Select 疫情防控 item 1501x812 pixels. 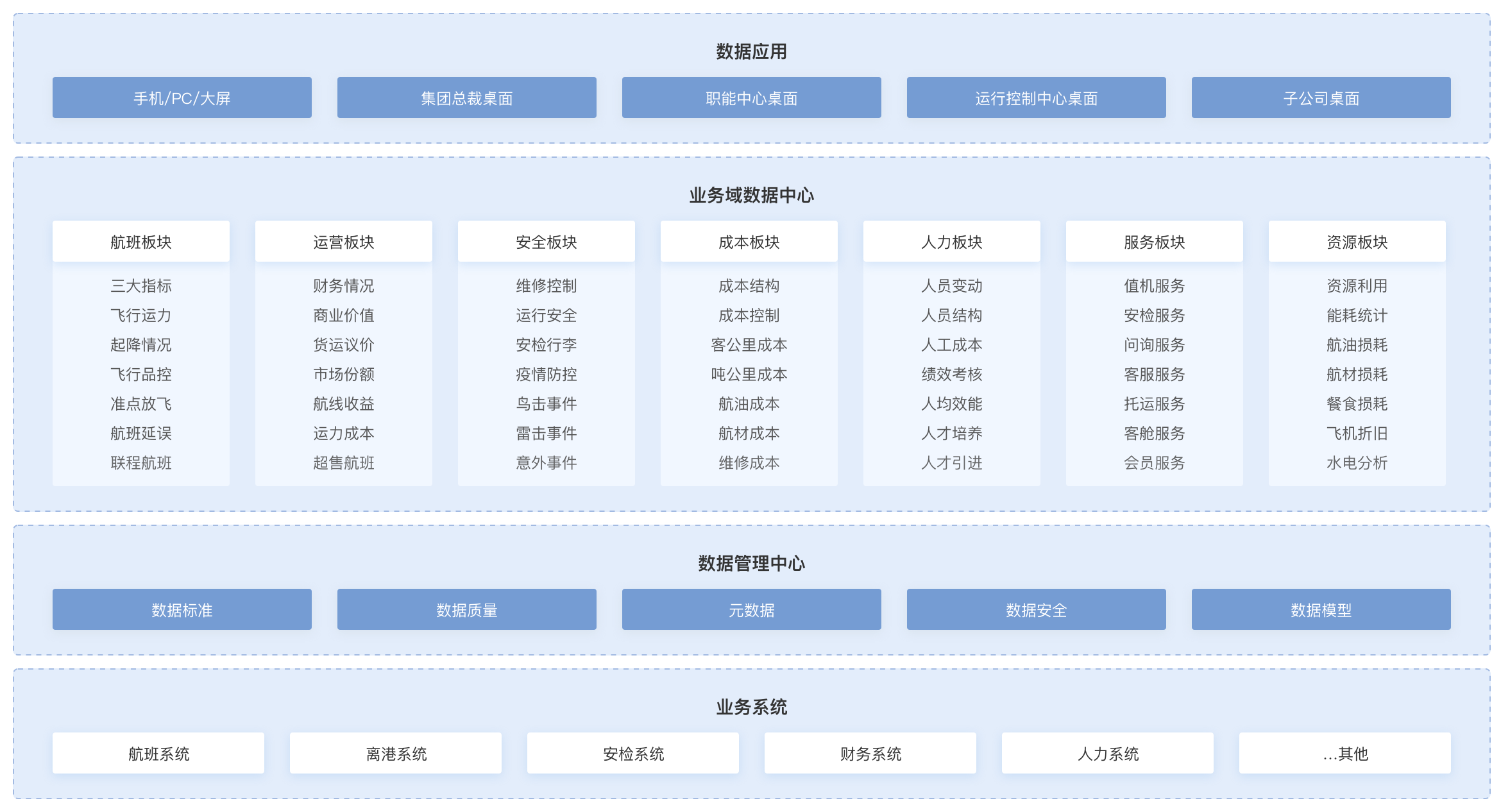pos(547,374)
